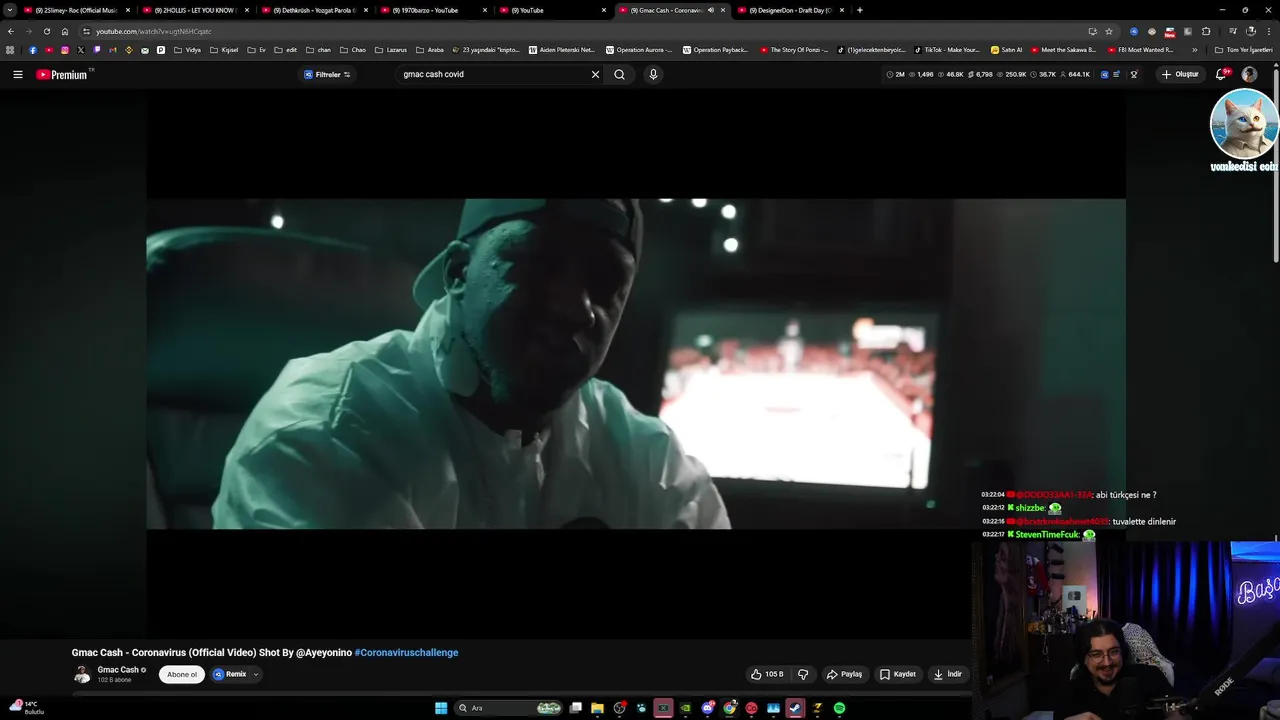
Task: Dislike the Gmac Cash video
Action: tap(803, 674)
